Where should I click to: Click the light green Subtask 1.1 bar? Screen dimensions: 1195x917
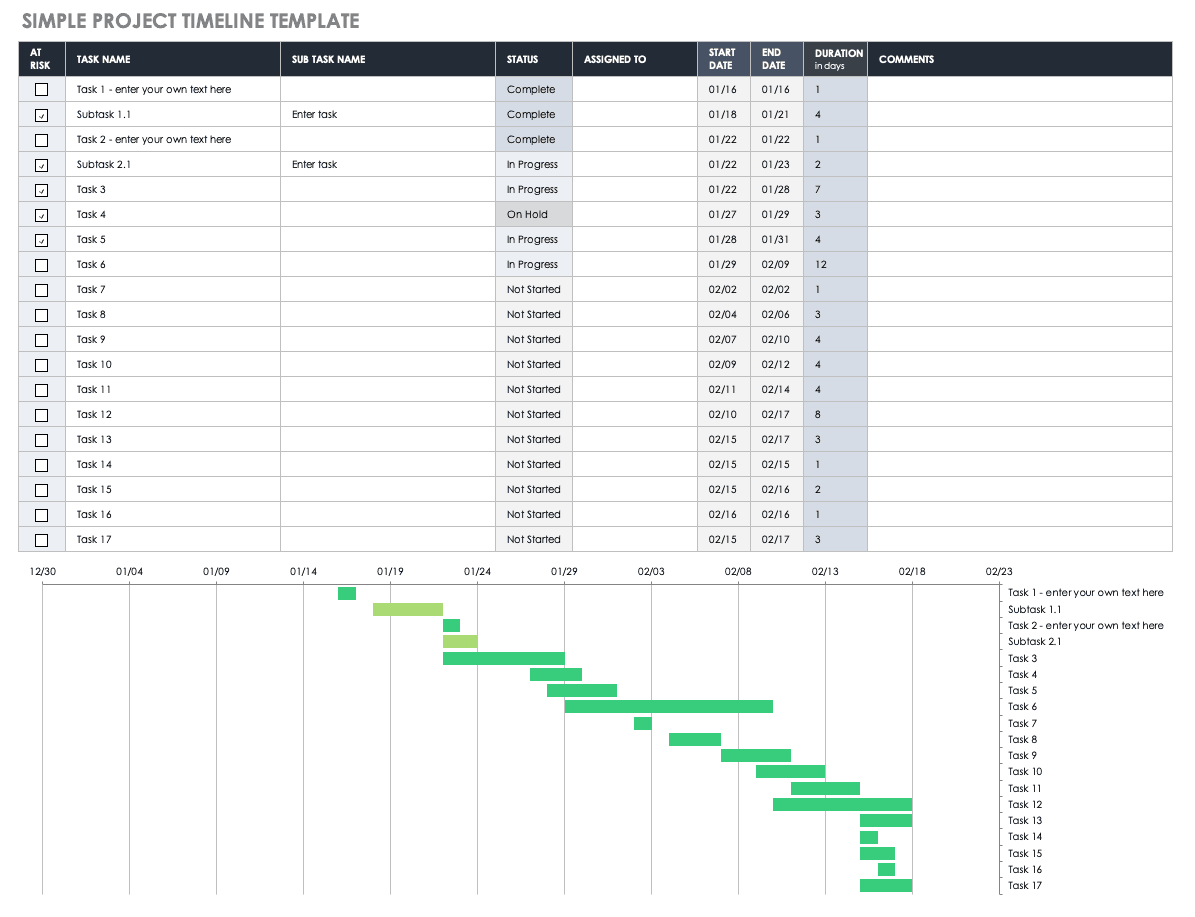coord(408,609)
